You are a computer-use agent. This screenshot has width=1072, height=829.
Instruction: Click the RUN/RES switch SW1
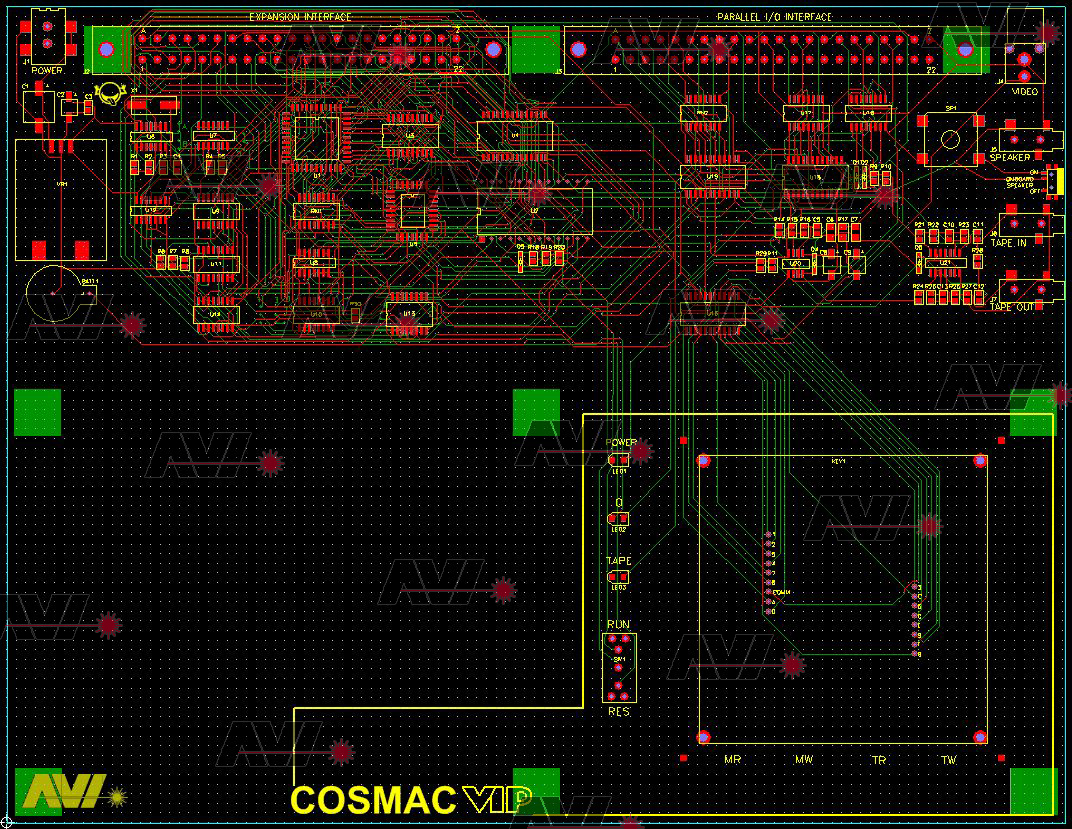pyautogui.click(x=619, y=667)
